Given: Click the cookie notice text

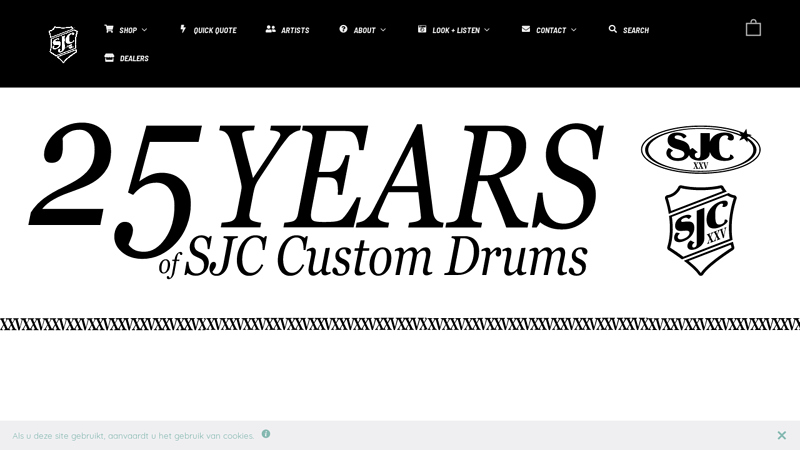Looking at the screenshot, I should coord(133,436).
